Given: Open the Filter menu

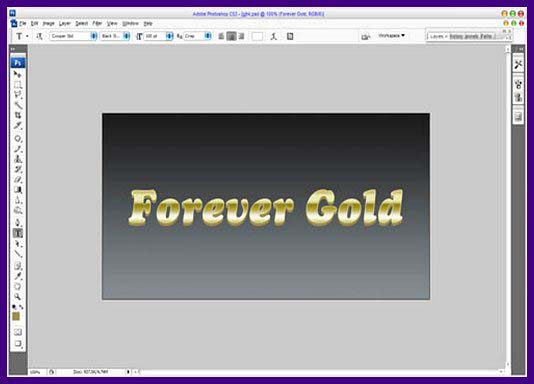Looking at the screenshot, I should coord(97,23).
